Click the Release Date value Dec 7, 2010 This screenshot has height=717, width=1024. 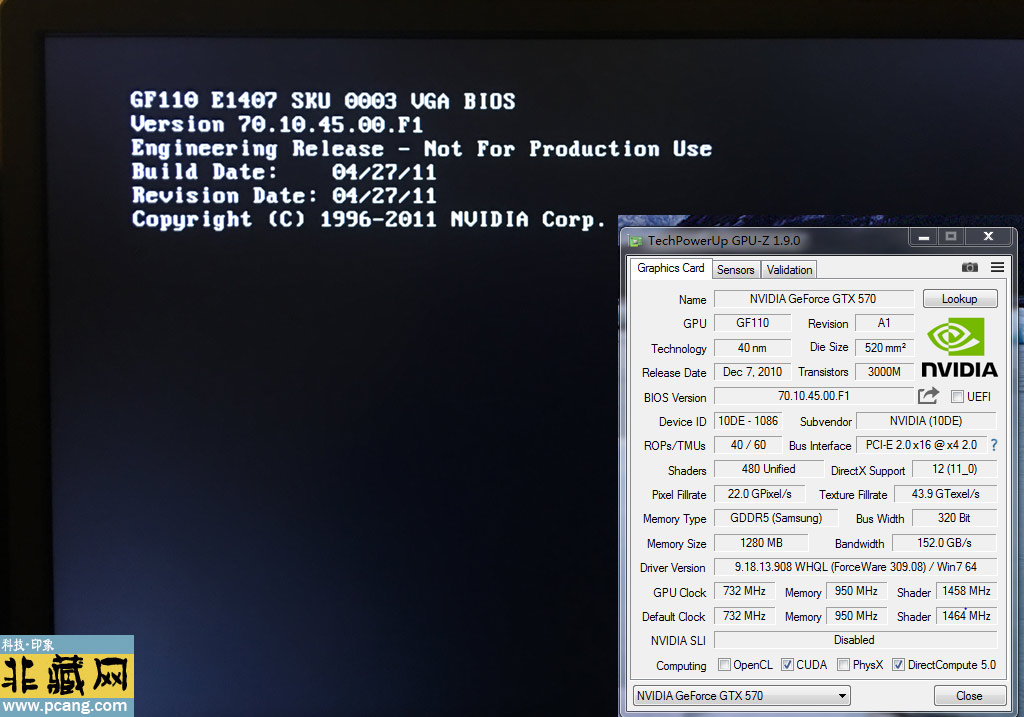752,372
